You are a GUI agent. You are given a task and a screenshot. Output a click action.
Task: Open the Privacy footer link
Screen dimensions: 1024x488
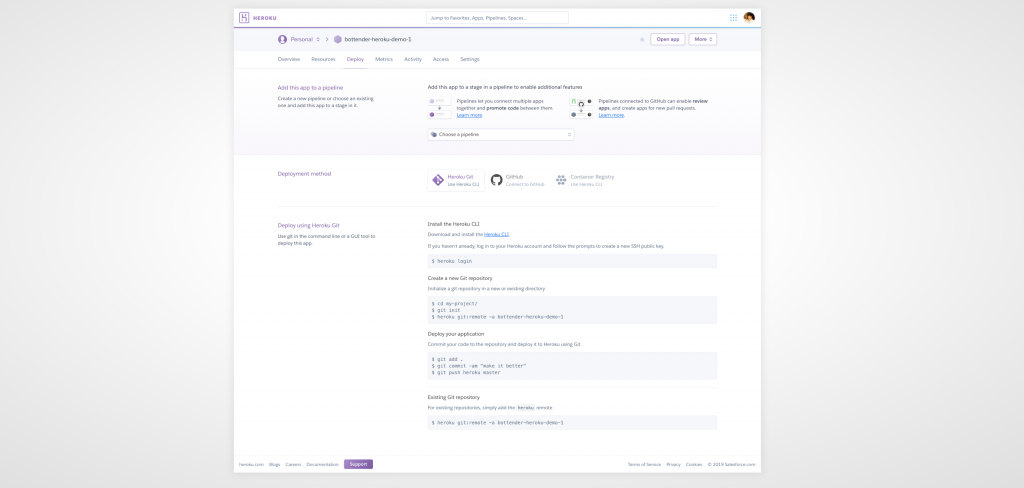[x=673, y=464]
